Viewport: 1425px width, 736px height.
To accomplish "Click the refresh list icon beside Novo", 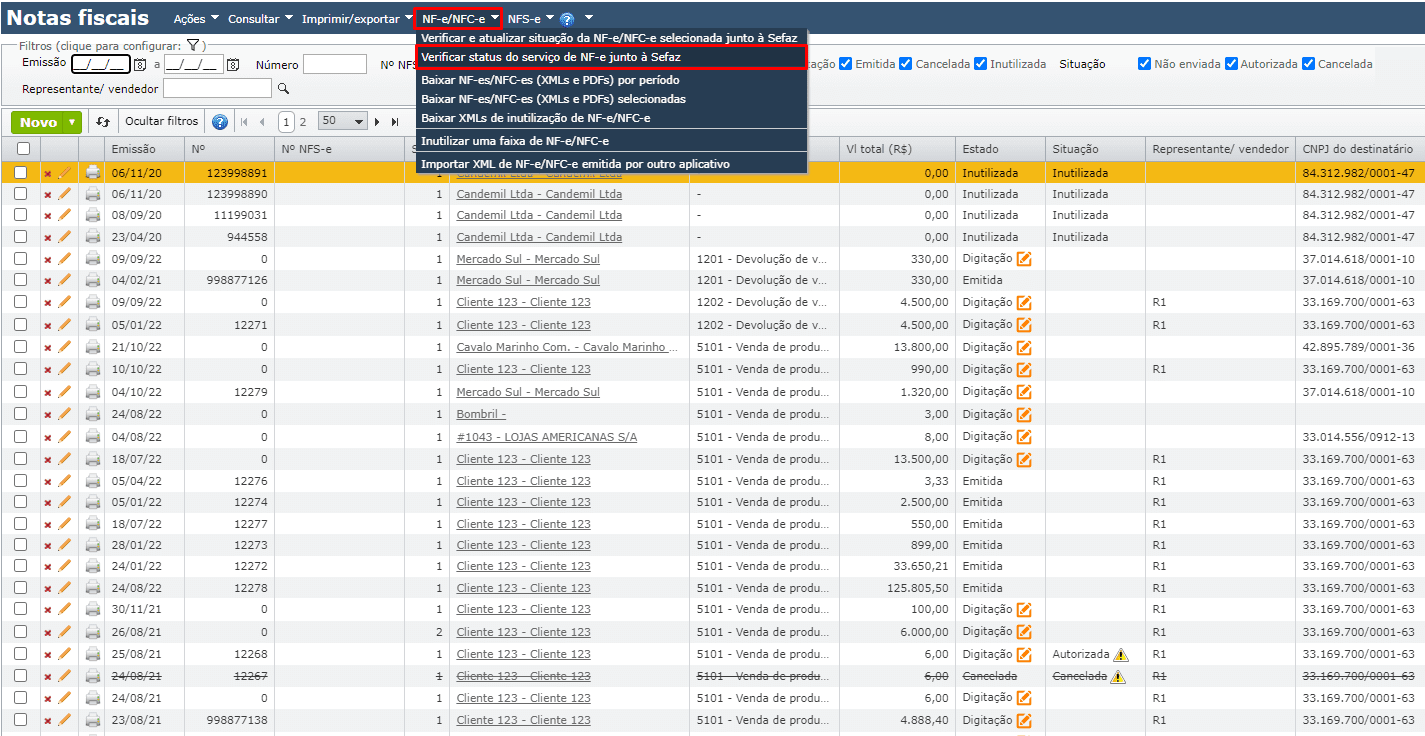I will (x=103, y=122).
